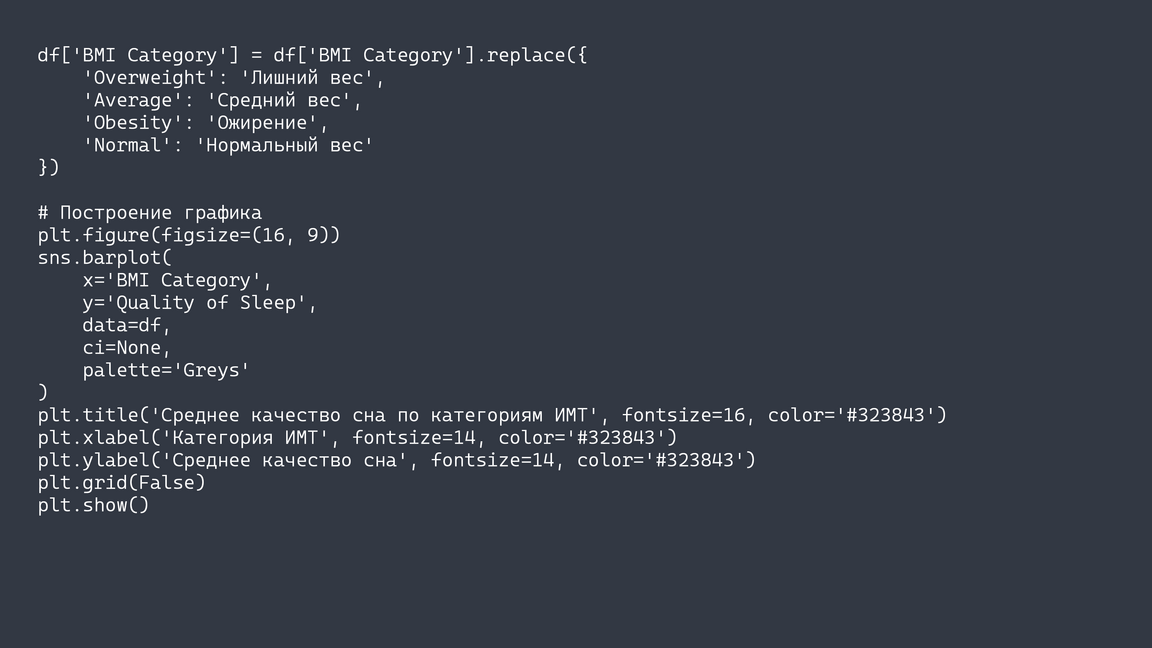Click the plt.show() line
Image resolution: width=1152 pixels, height=648 pixels.
tap(93, 505)
